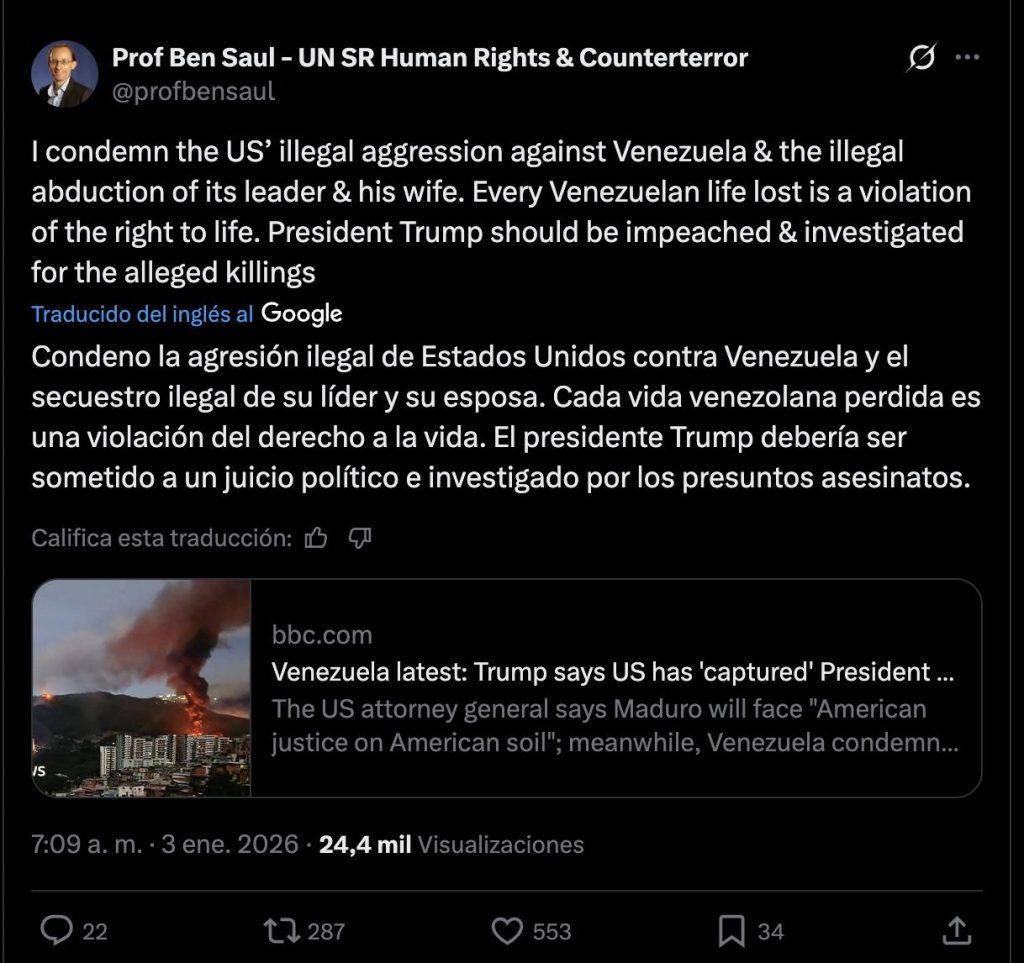Click the Spanish translated tweet text
This screenshot has width=1024, height=963.
pyautogui.click(x=500, y=417)
